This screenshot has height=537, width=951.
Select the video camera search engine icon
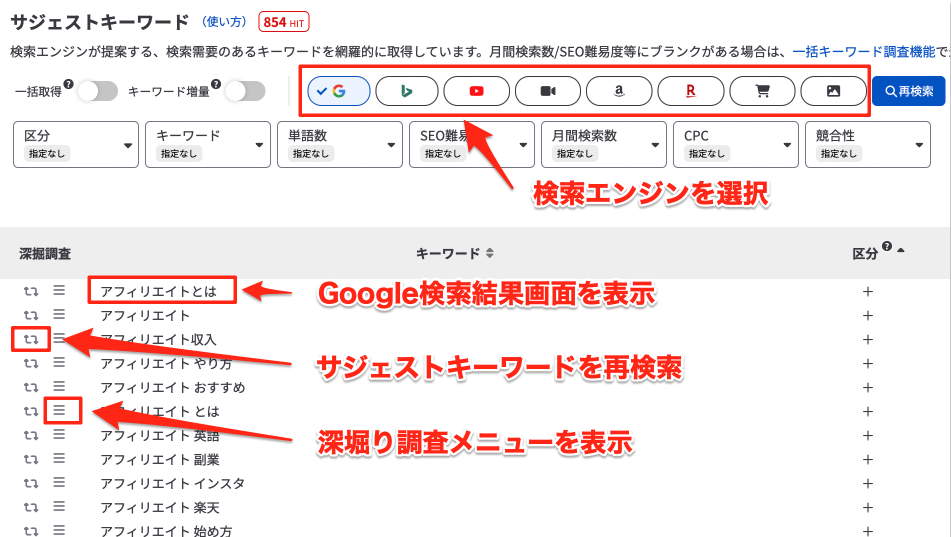[548, 91]
